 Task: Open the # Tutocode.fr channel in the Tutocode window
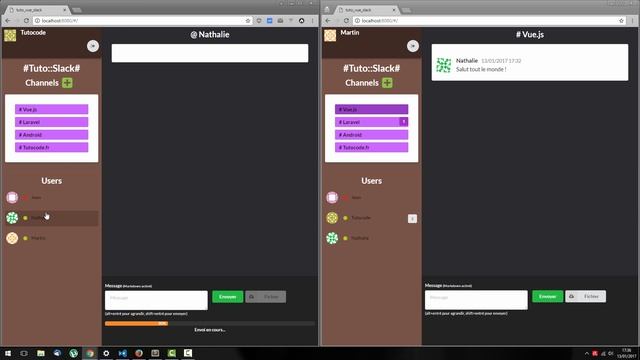[51, 147]
